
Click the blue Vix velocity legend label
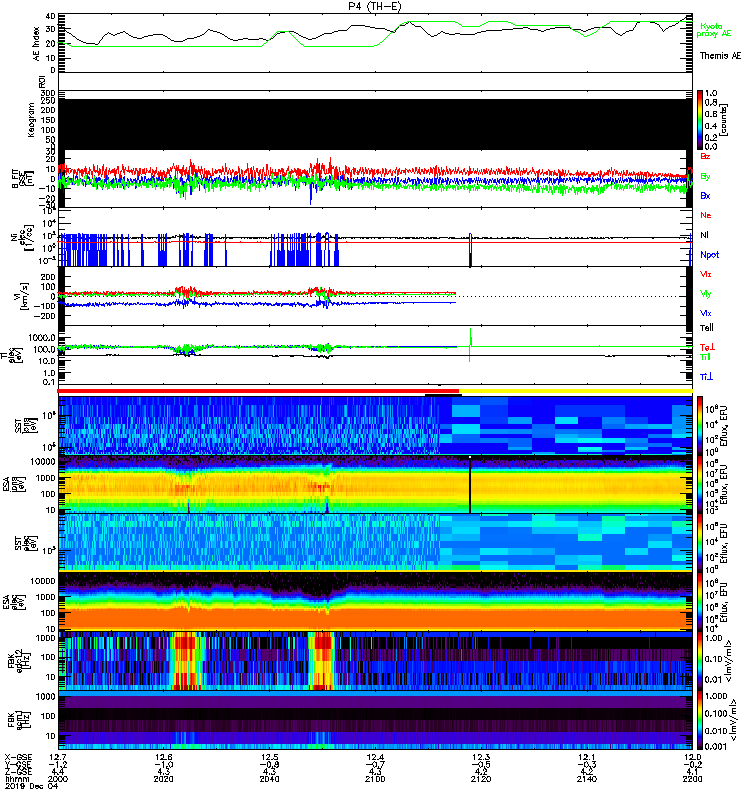tap(706, 313)
